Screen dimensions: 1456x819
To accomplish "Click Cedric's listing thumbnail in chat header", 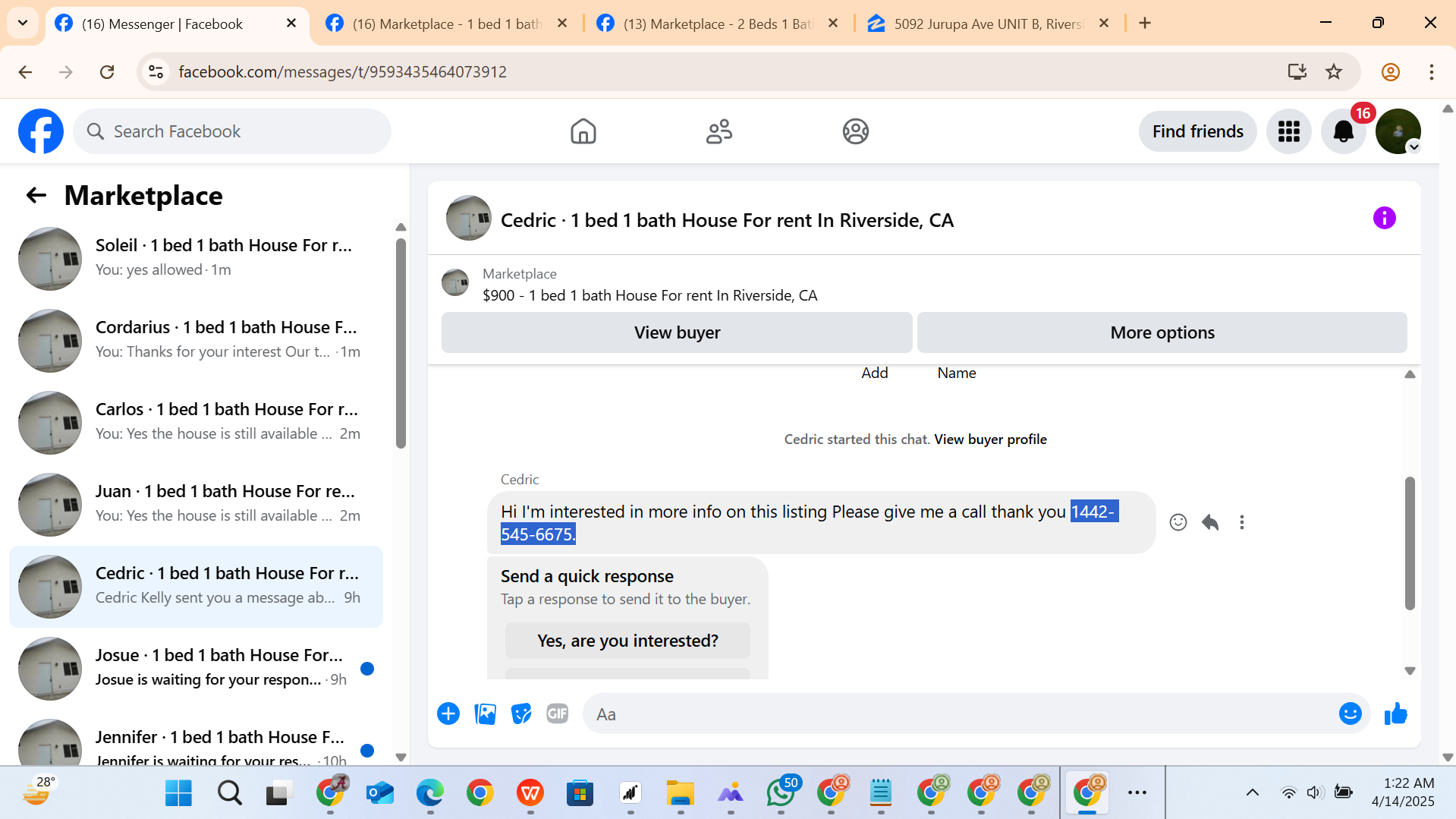I will (x=468, y=219).
